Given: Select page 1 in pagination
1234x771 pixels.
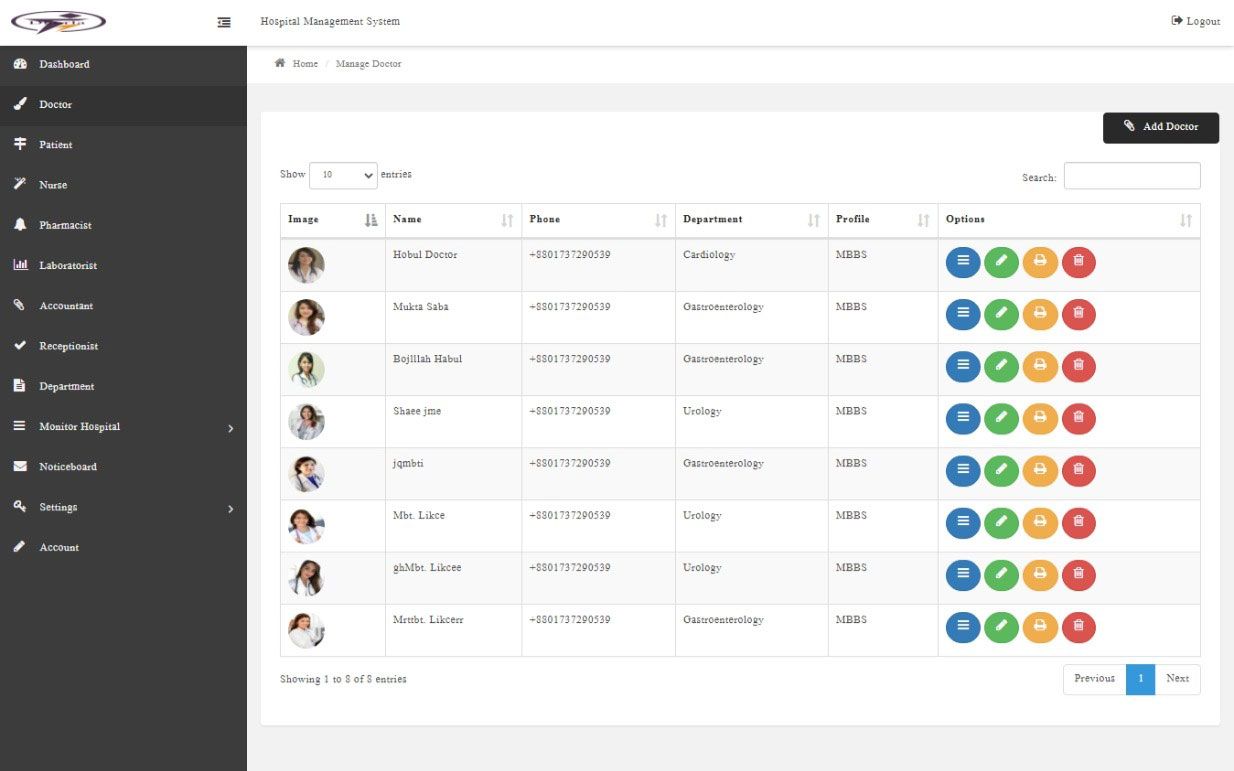Looking at the screenshot, I should pyautogui.click(x=1140, y=679).
